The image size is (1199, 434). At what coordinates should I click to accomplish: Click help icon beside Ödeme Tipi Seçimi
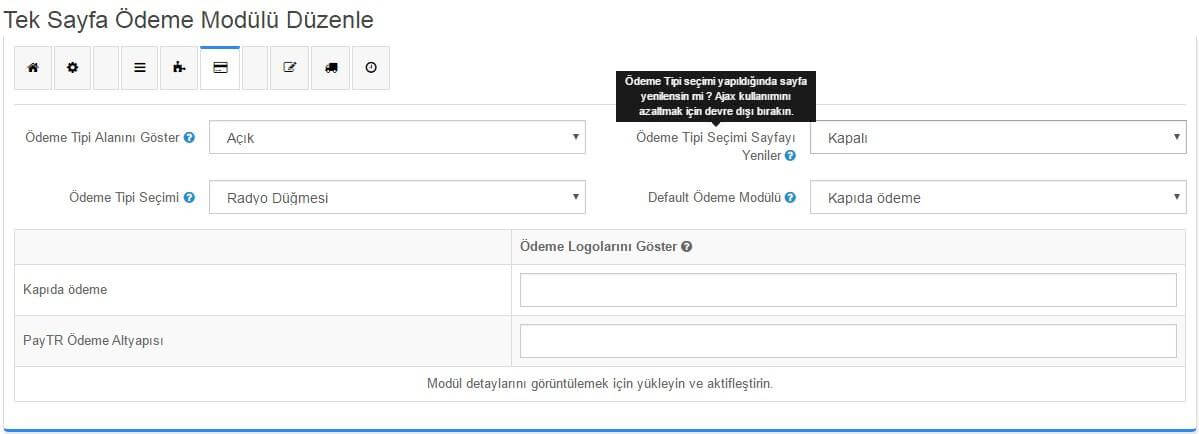pyautogui.click(x=190, y=197)
